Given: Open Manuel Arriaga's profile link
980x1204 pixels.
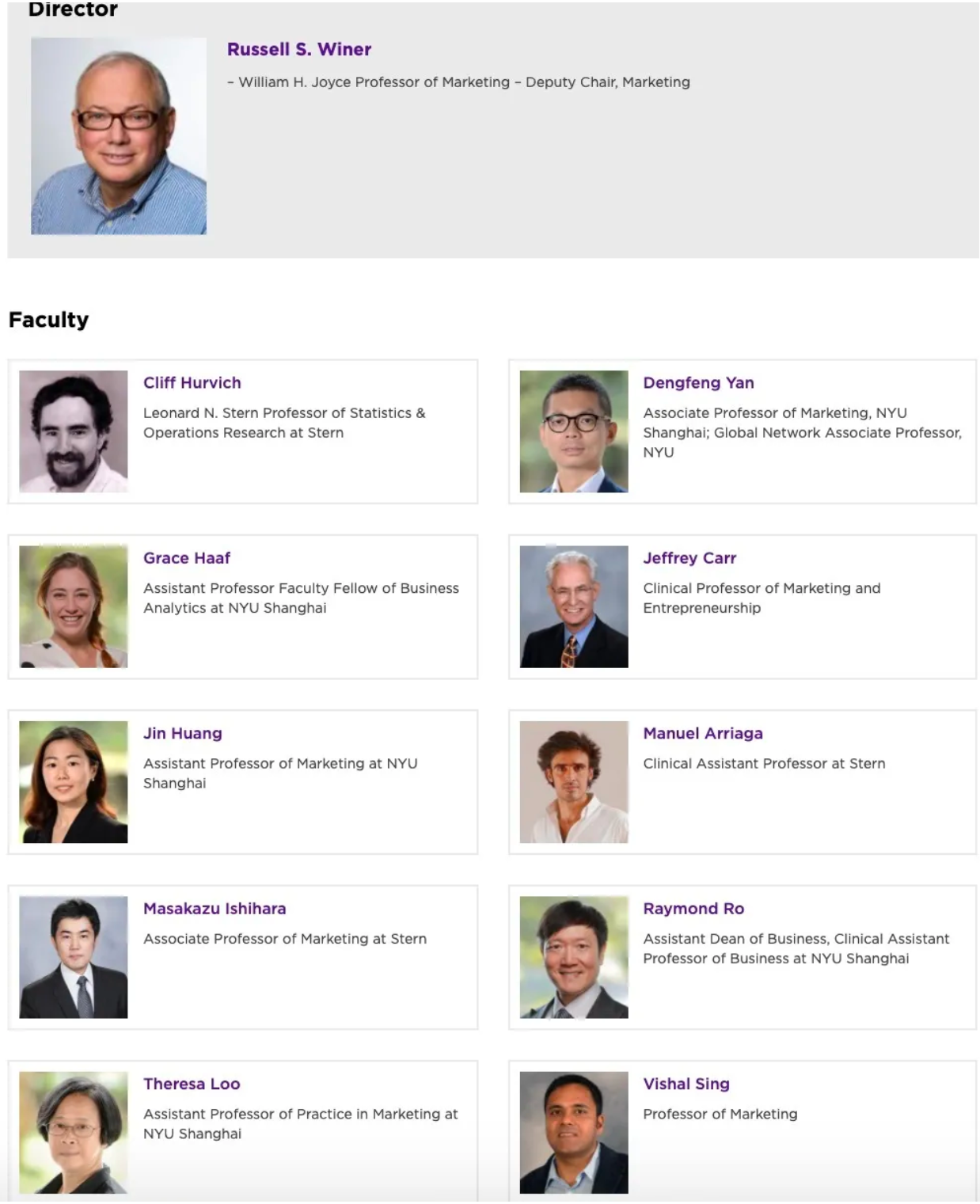Looking at the screenshot, I should click(x=703, y=733).
